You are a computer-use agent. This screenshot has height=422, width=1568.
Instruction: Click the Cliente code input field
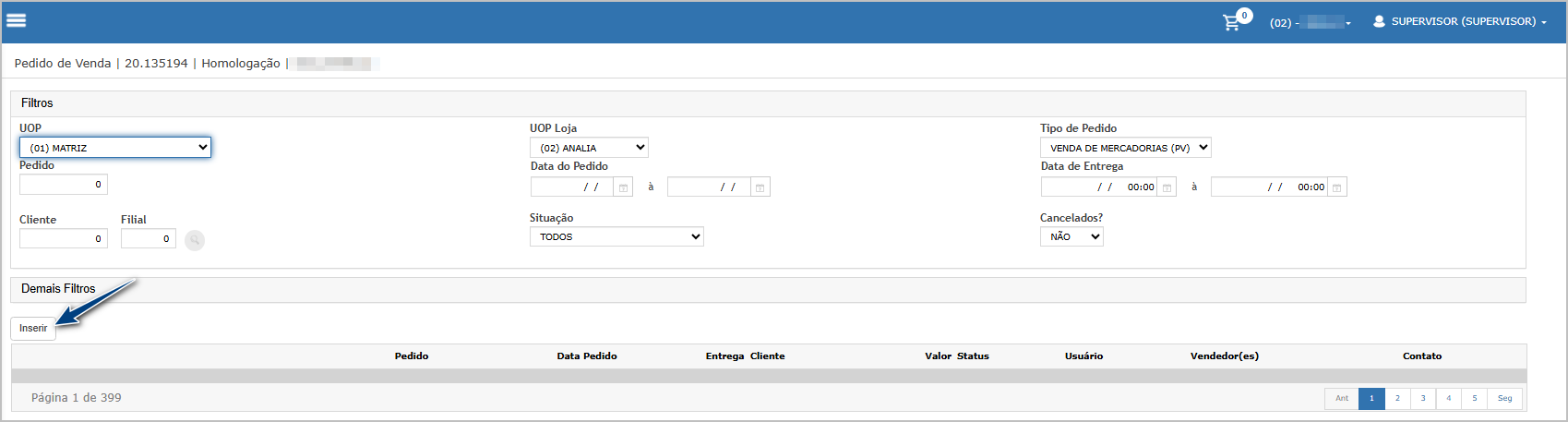tap(64, 239)
